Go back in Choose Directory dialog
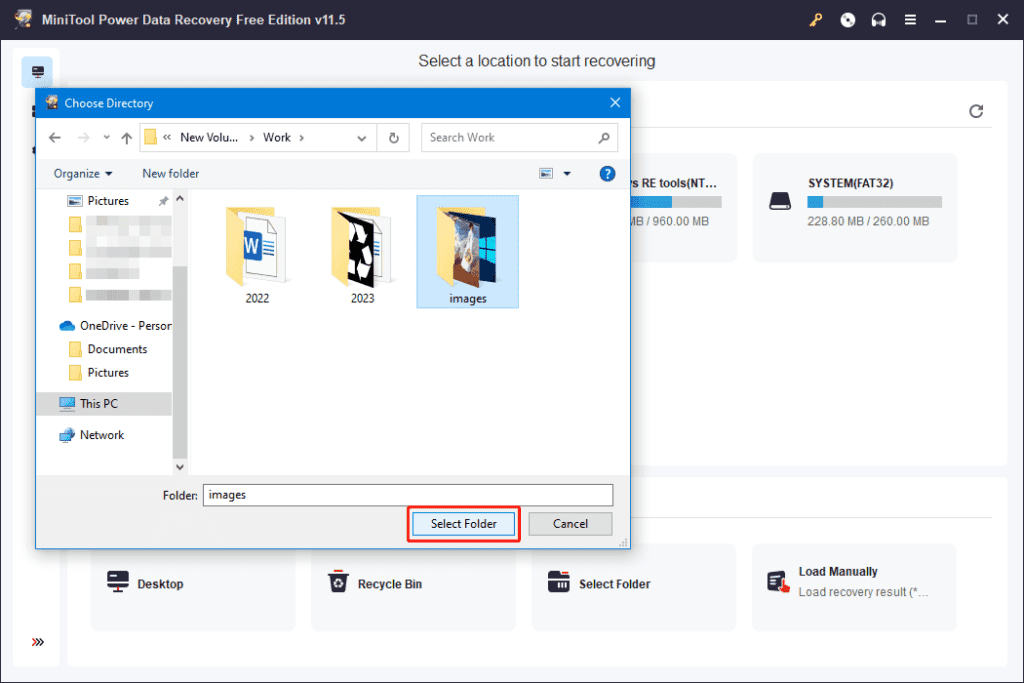The image size is (1024, 683). [x=55, y=138]
